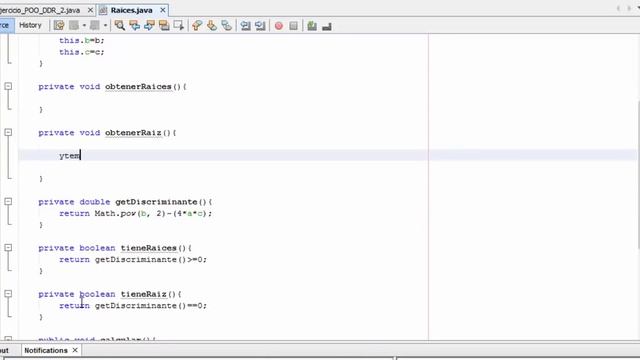Click red Start Macro Recording icon
Image resolution: width=640 pixels, height=360 pixels.
(279, 26)
